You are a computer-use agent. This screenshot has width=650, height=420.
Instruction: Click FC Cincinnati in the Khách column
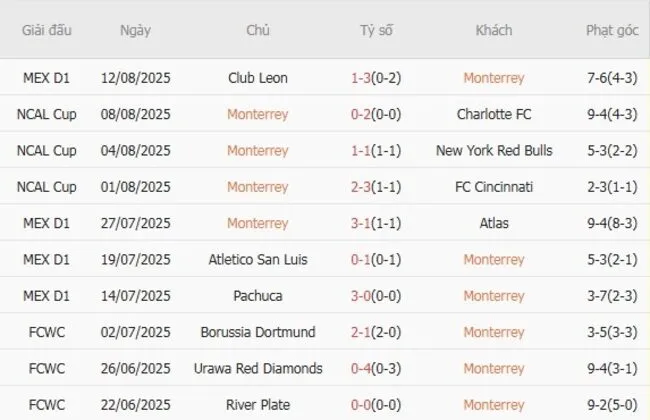[x=494, y=187]
